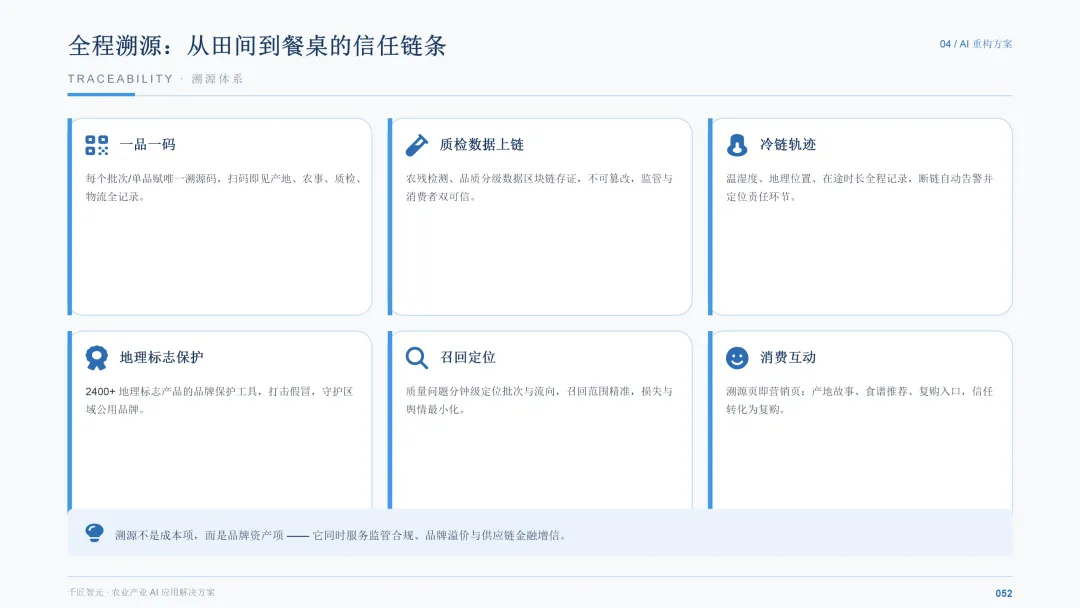The width and height of the screenshot is (1080, 608).
Task: Click the slide heading 全程溯源：从田间到餐桌的信任链条
Action: pos(257,46)
